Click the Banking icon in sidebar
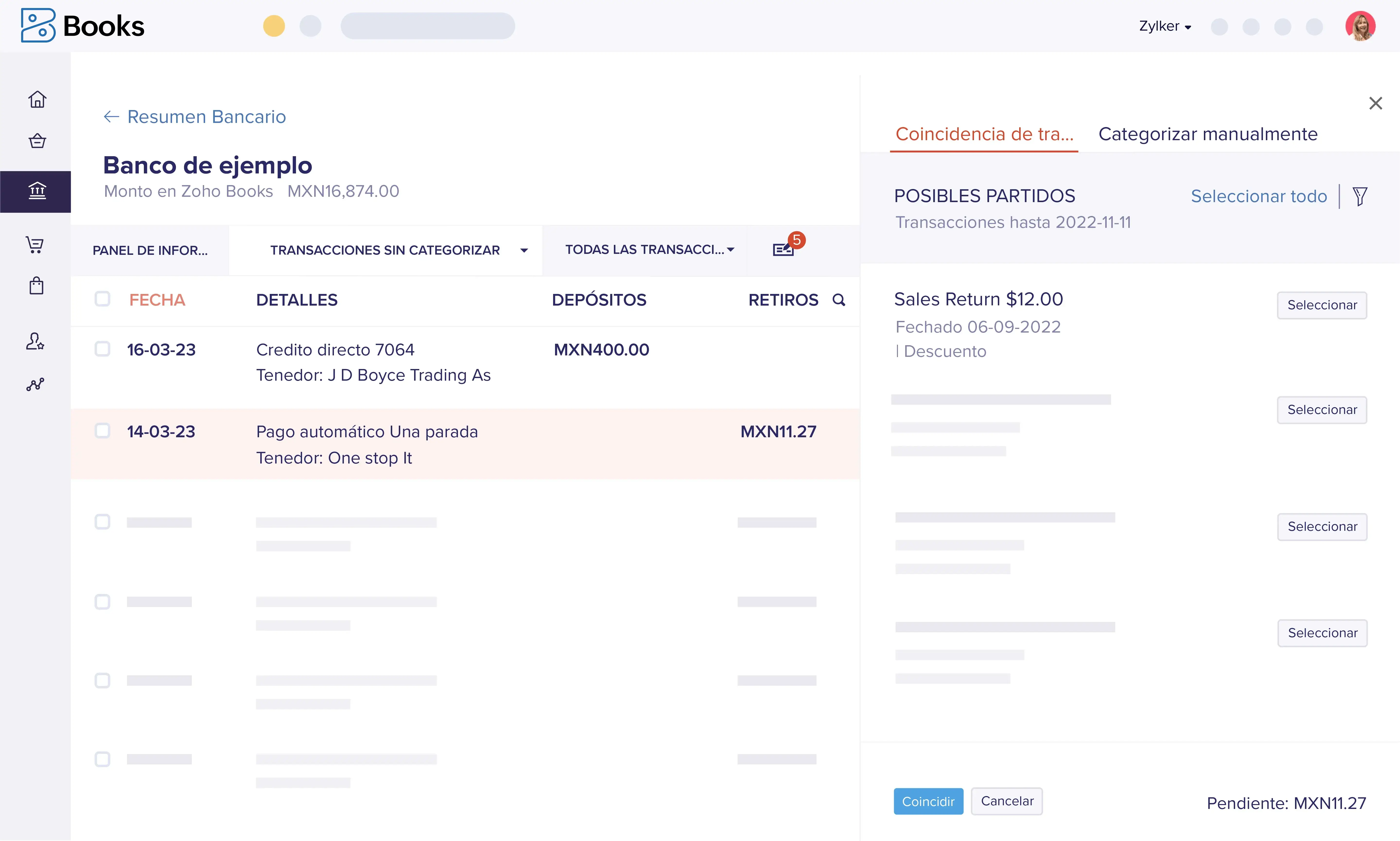This screenshot has width=1400, height=841. pos(37,191)
